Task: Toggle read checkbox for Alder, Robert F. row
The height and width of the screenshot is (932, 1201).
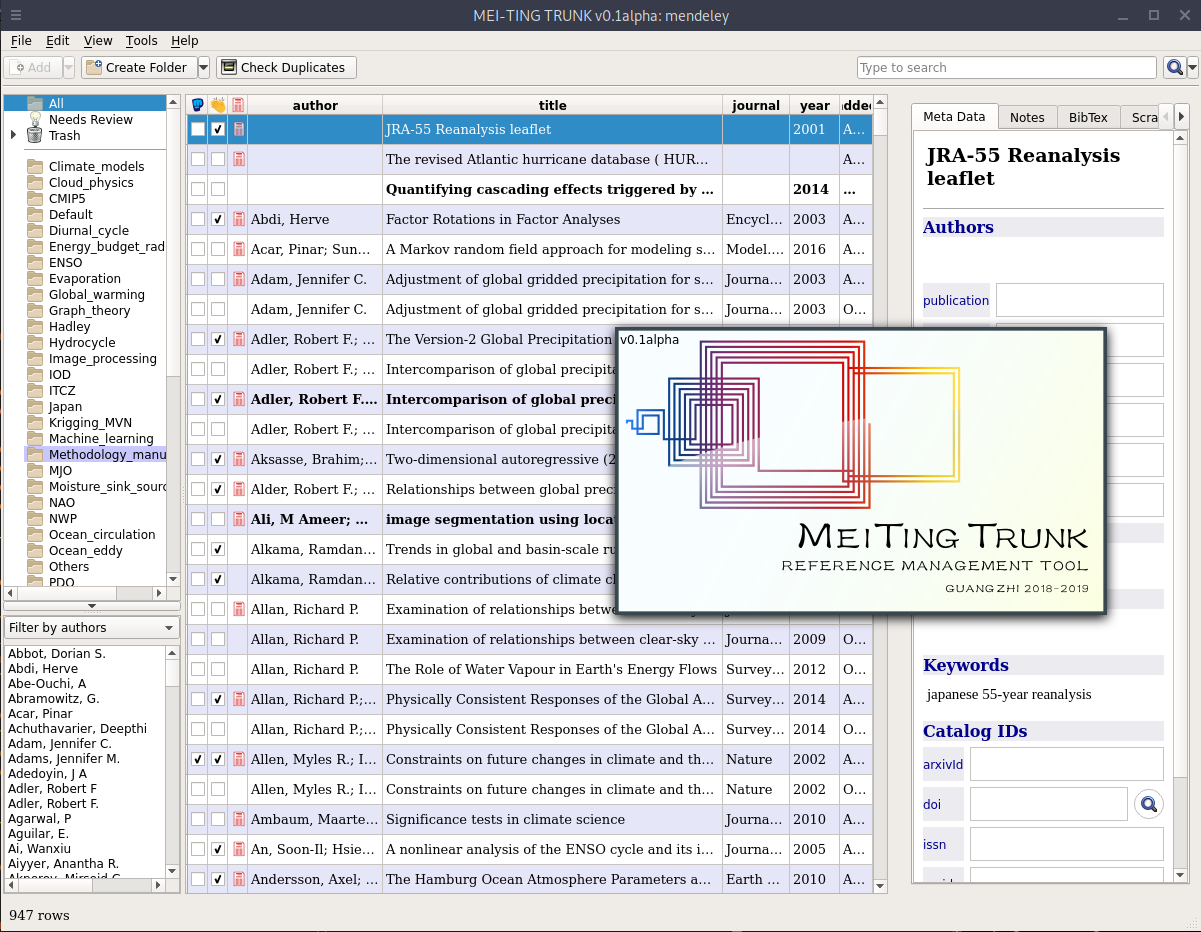Action: point(218,489)
